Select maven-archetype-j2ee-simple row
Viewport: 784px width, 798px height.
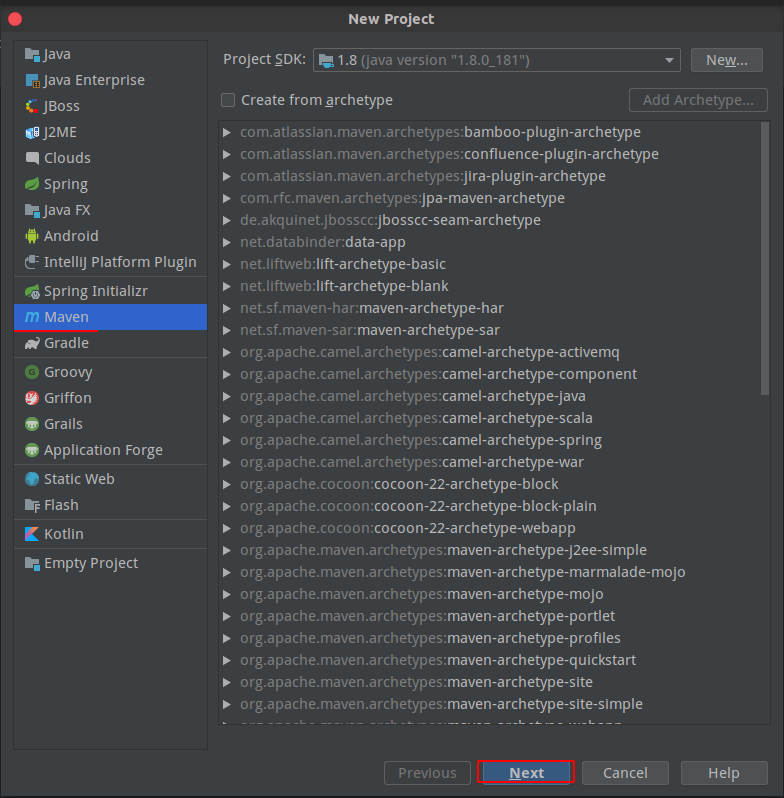point(489,550)
